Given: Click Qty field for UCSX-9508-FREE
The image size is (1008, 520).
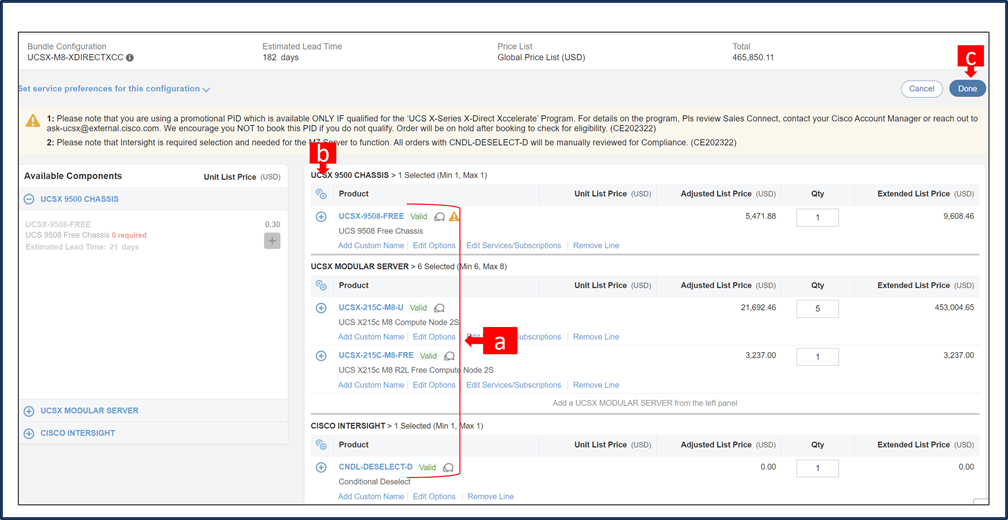Looking at the screenshot, I should click(x=817, y=217).
